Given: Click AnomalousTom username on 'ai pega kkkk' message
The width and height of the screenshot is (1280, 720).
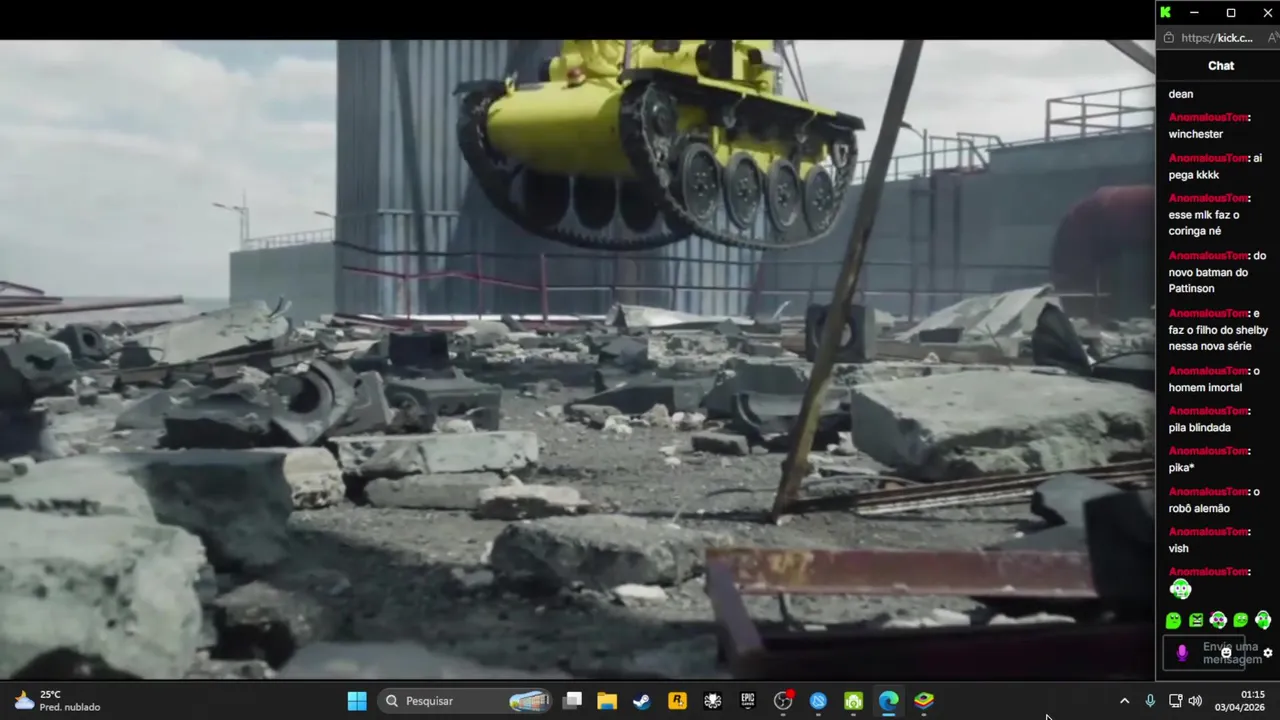Looking at the screenshot, I should [x=1208, y=158].
